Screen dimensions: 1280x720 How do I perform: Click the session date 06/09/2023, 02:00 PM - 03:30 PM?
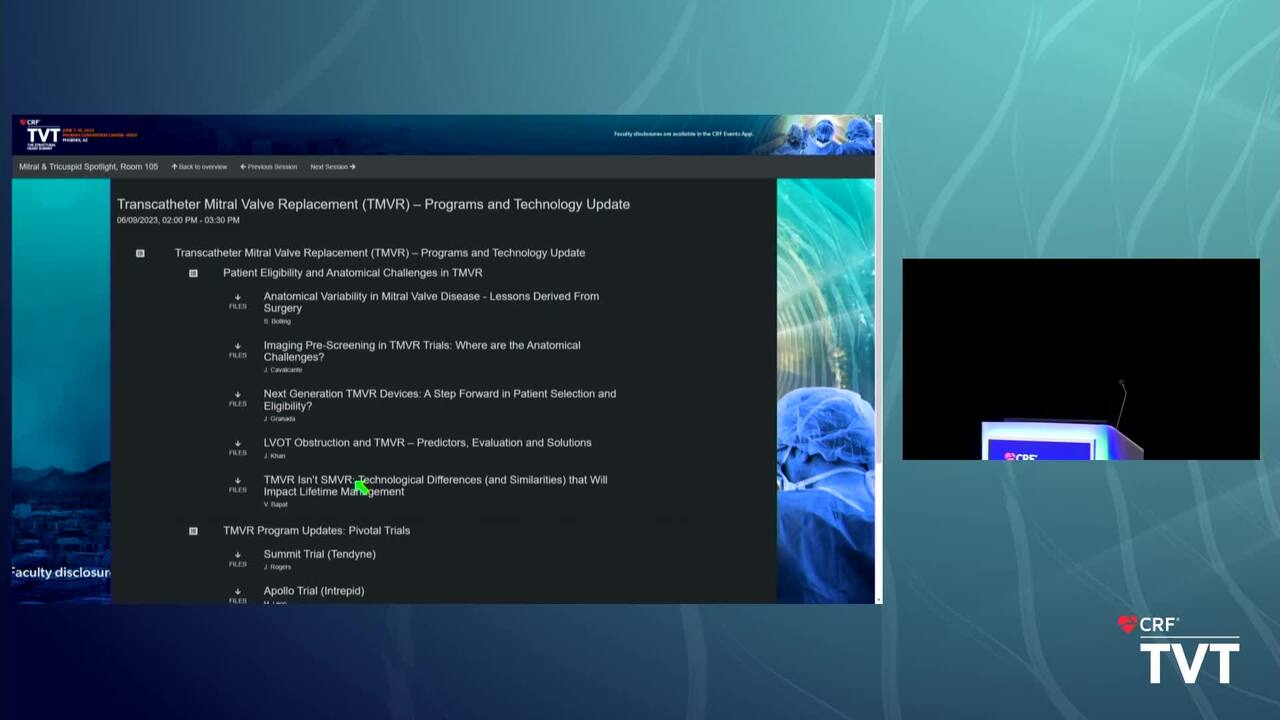(178, 220)
